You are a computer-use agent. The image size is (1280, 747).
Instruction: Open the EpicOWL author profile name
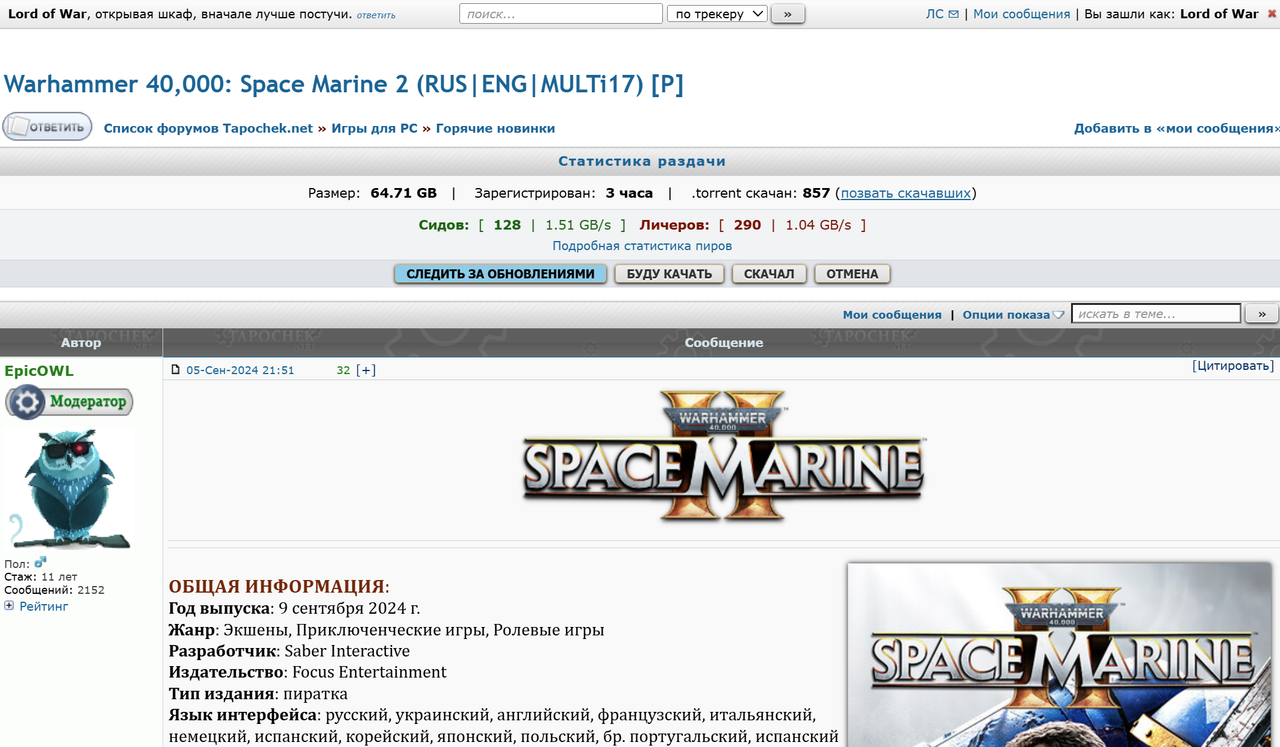coord(39,371)
